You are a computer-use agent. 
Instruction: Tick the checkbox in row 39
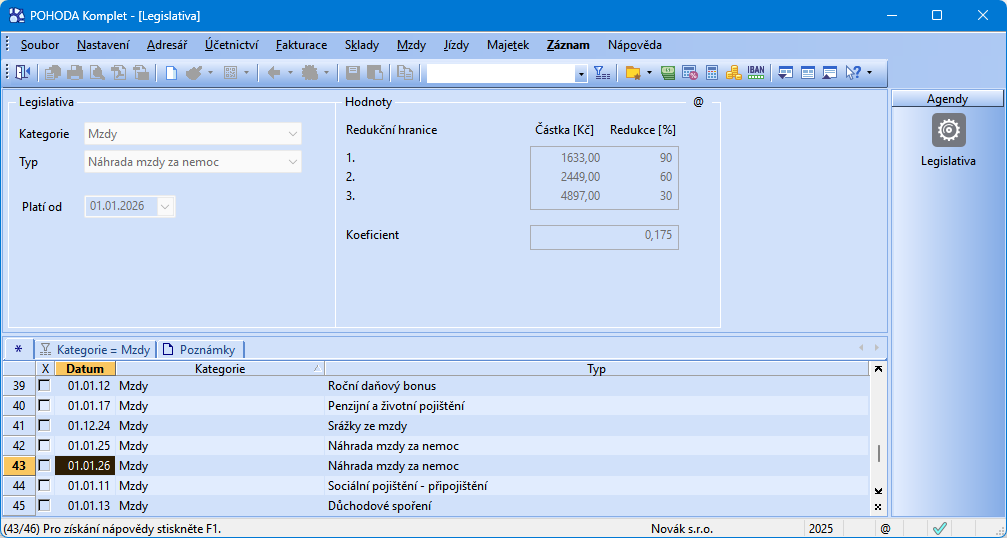pos(44,385)
